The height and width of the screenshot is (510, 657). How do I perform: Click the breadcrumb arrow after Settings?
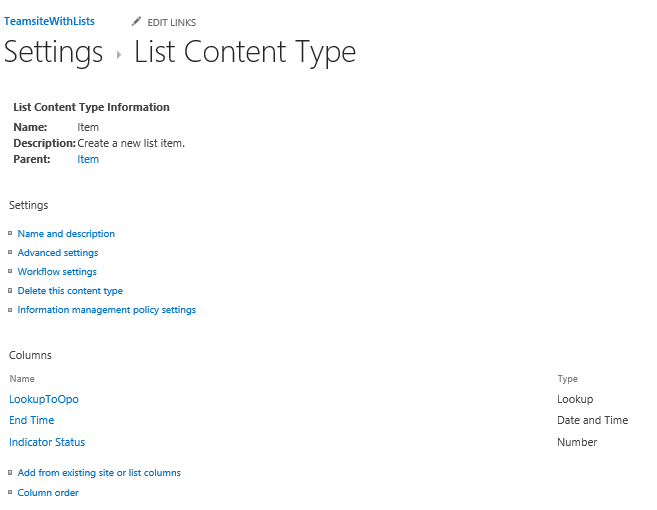pos(119,54)
